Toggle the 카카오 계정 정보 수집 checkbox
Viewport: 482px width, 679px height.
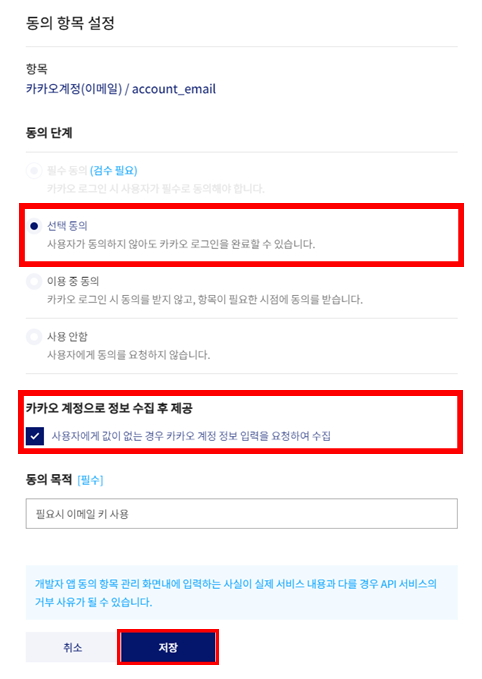click(x=35, y=436)
